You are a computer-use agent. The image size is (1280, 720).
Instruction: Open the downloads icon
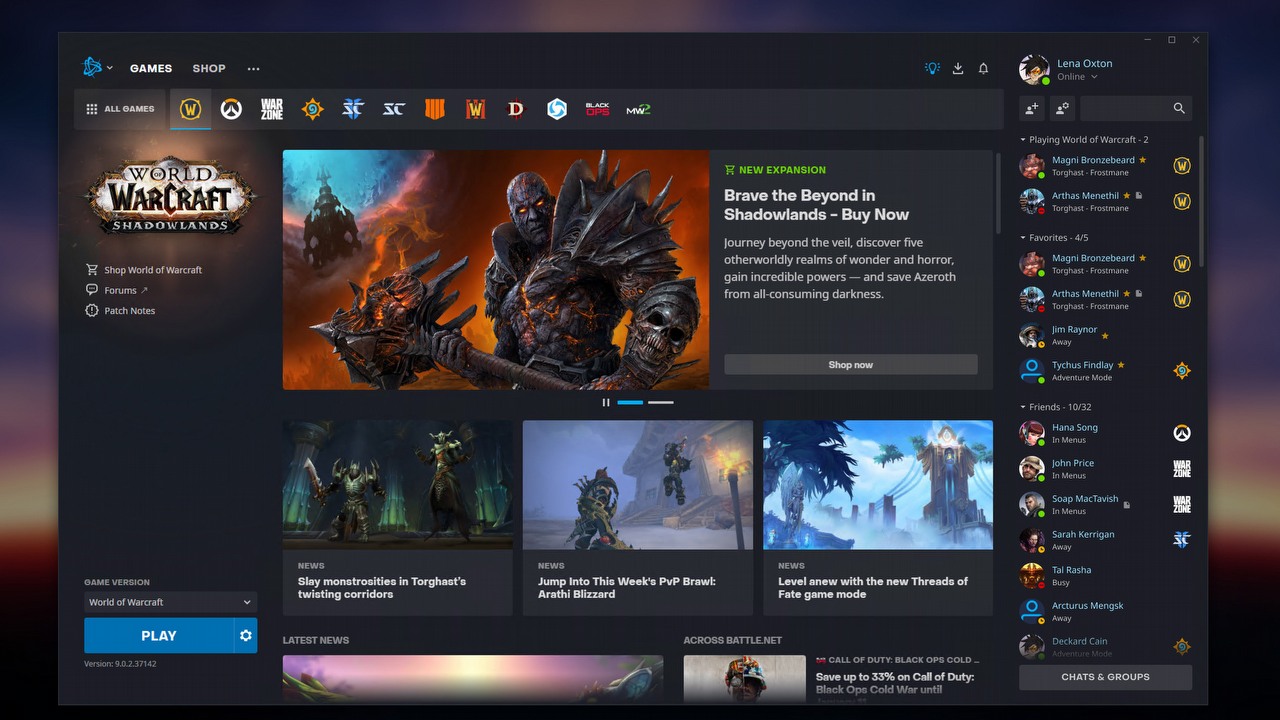pos(958,68)
